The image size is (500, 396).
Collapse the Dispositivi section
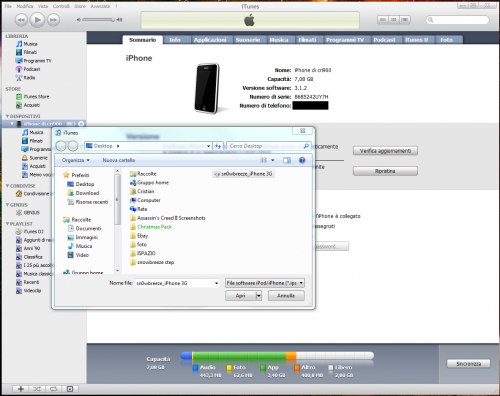point(7,116)
